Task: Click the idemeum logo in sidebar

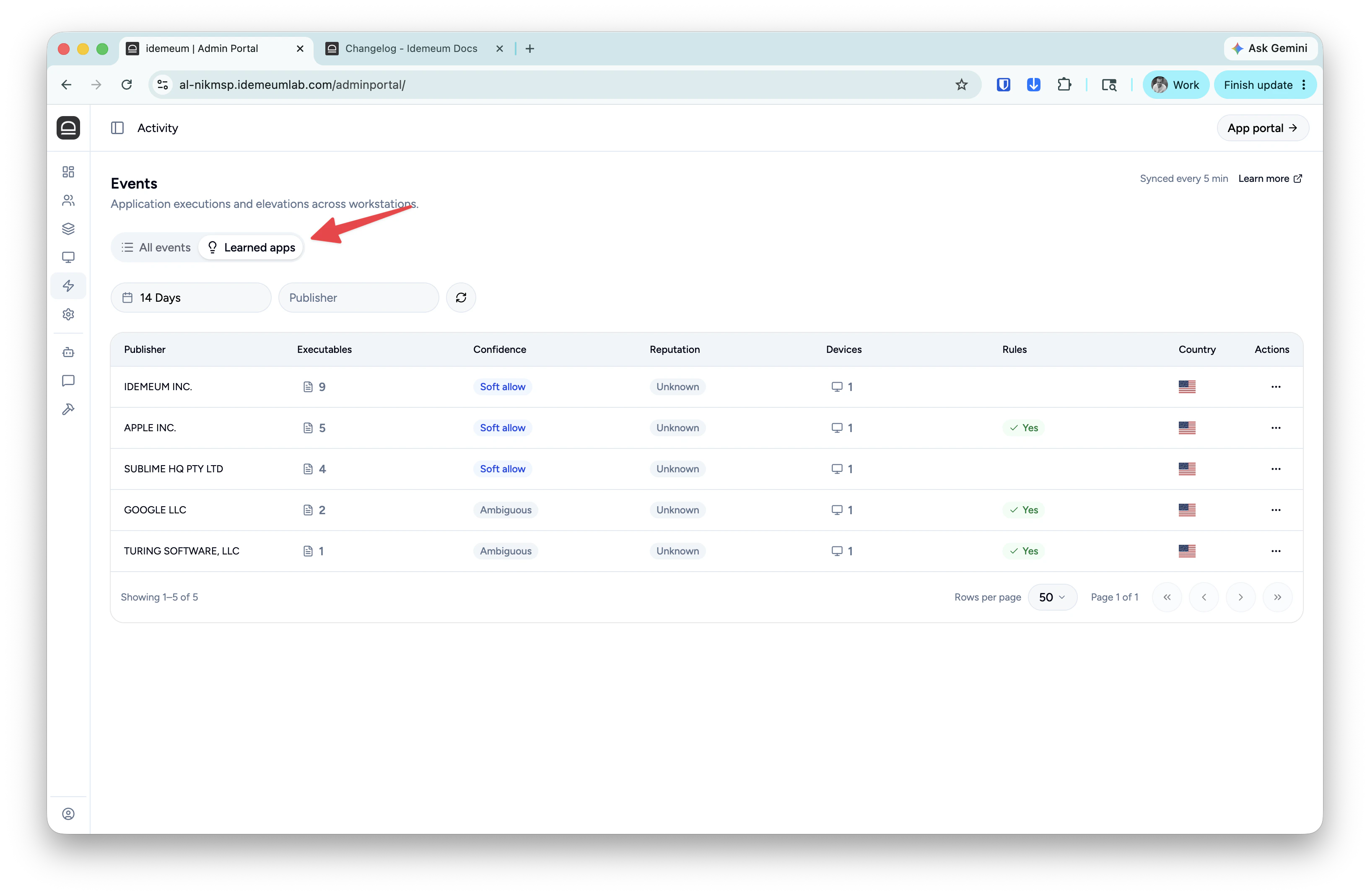Action: 68,128
